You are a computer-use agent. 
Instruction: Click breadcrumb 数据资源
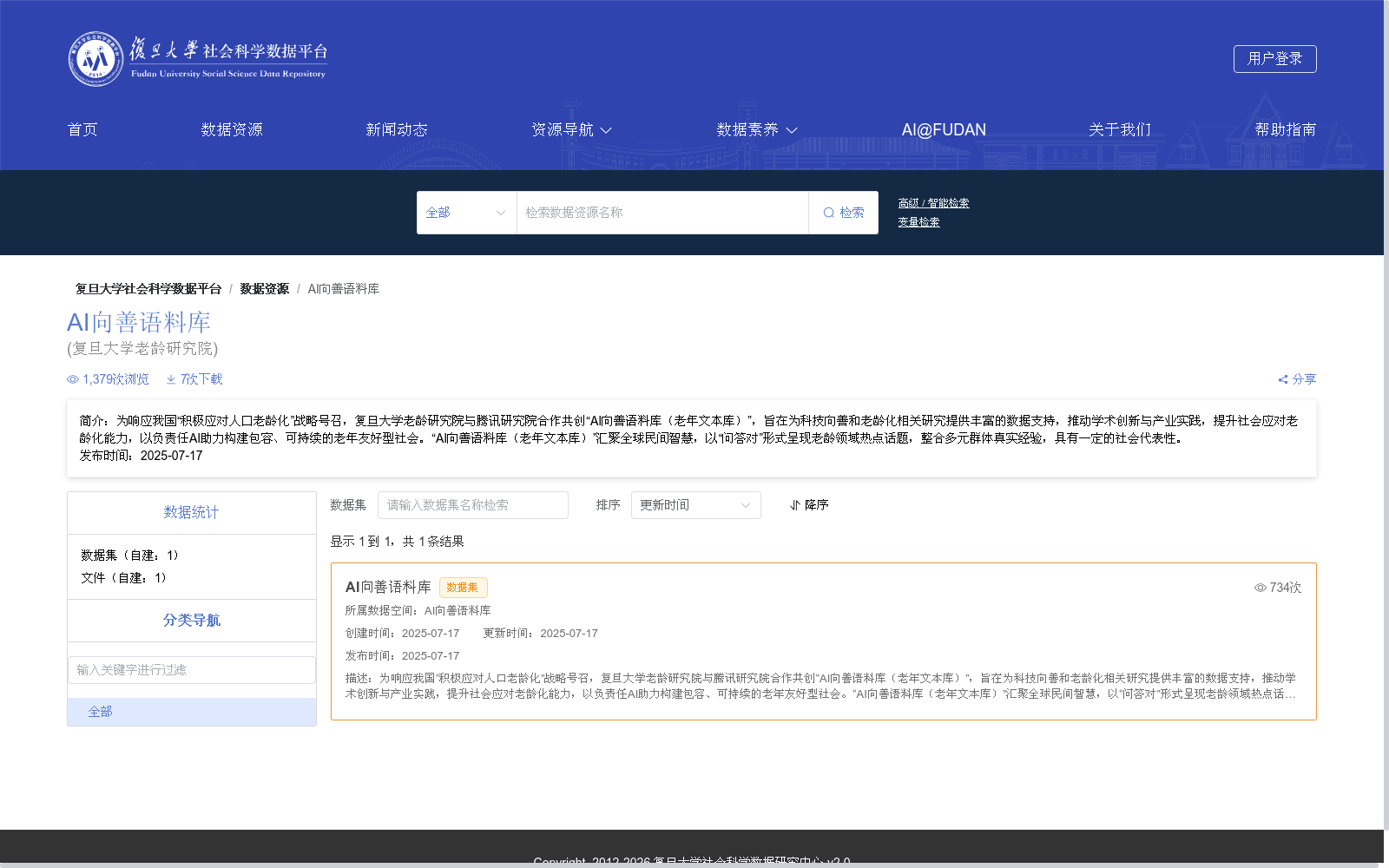click(x=264, y=289)
